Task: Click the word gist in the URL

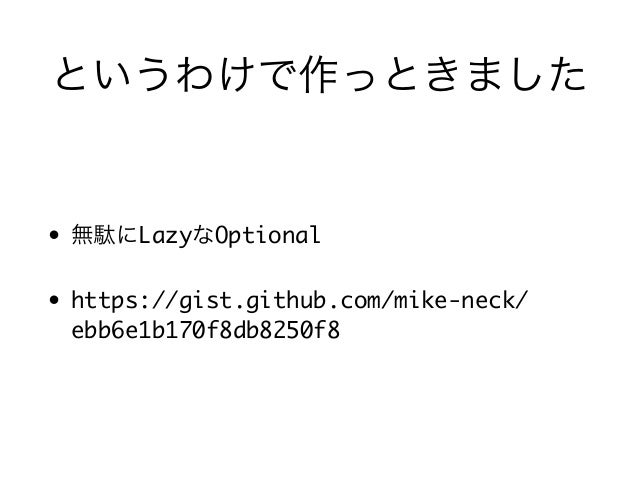Action: (205, 302)
